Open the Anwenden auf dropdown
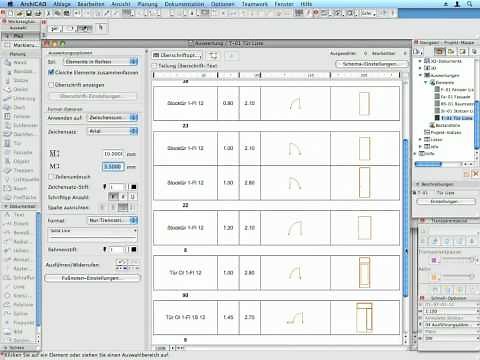Image resolution: width=480 pixels, height=360 pixels. pyautogui.click(x=113, y=117)
